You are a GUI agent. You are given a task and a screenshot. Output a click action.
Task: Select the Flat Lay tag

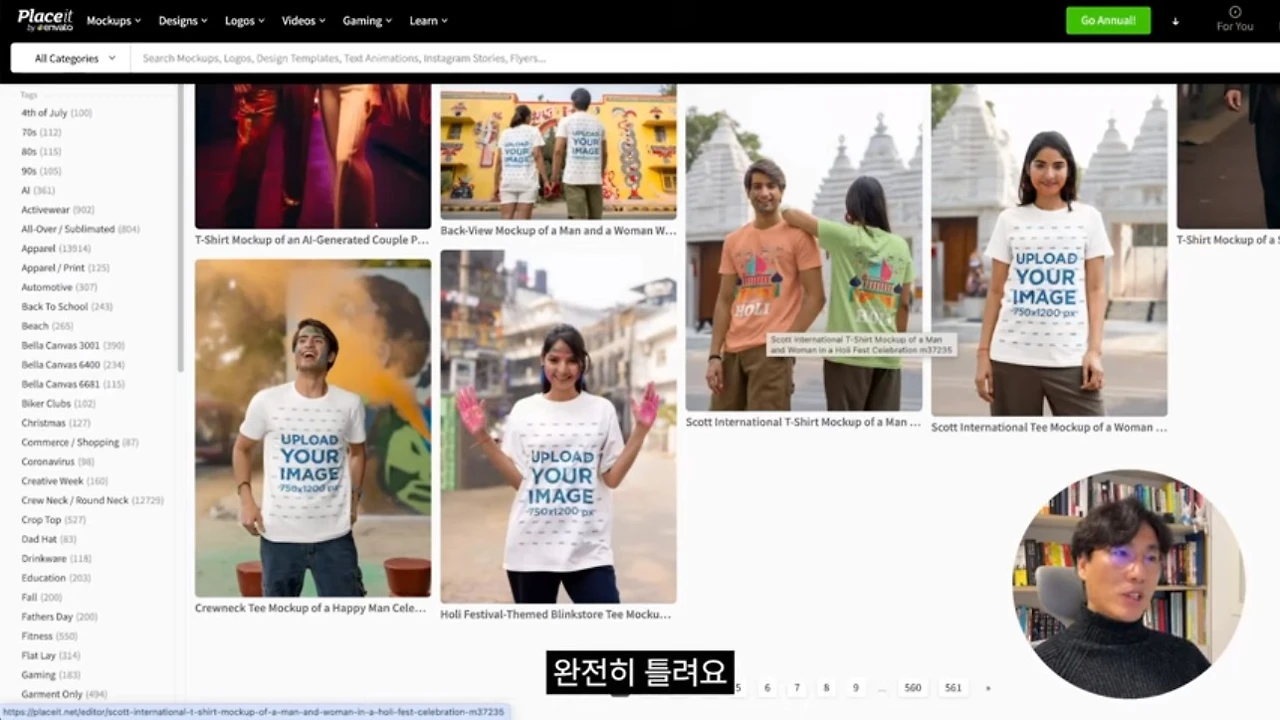pos(51,656)
